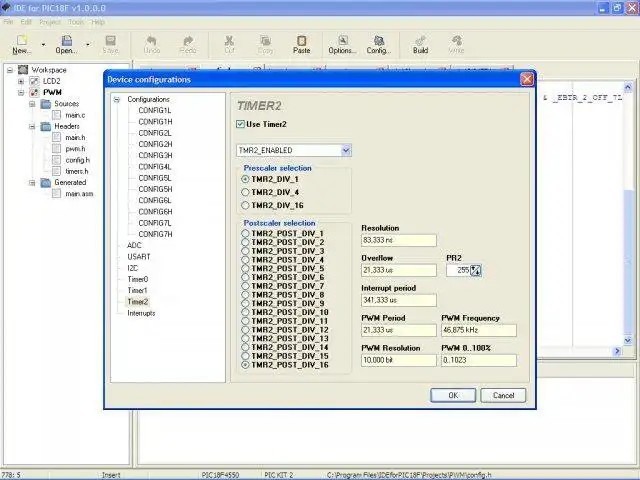This screenshot has width=640, height=480.
Task: Click the Build toolbar icon
Action: point(420,40)
